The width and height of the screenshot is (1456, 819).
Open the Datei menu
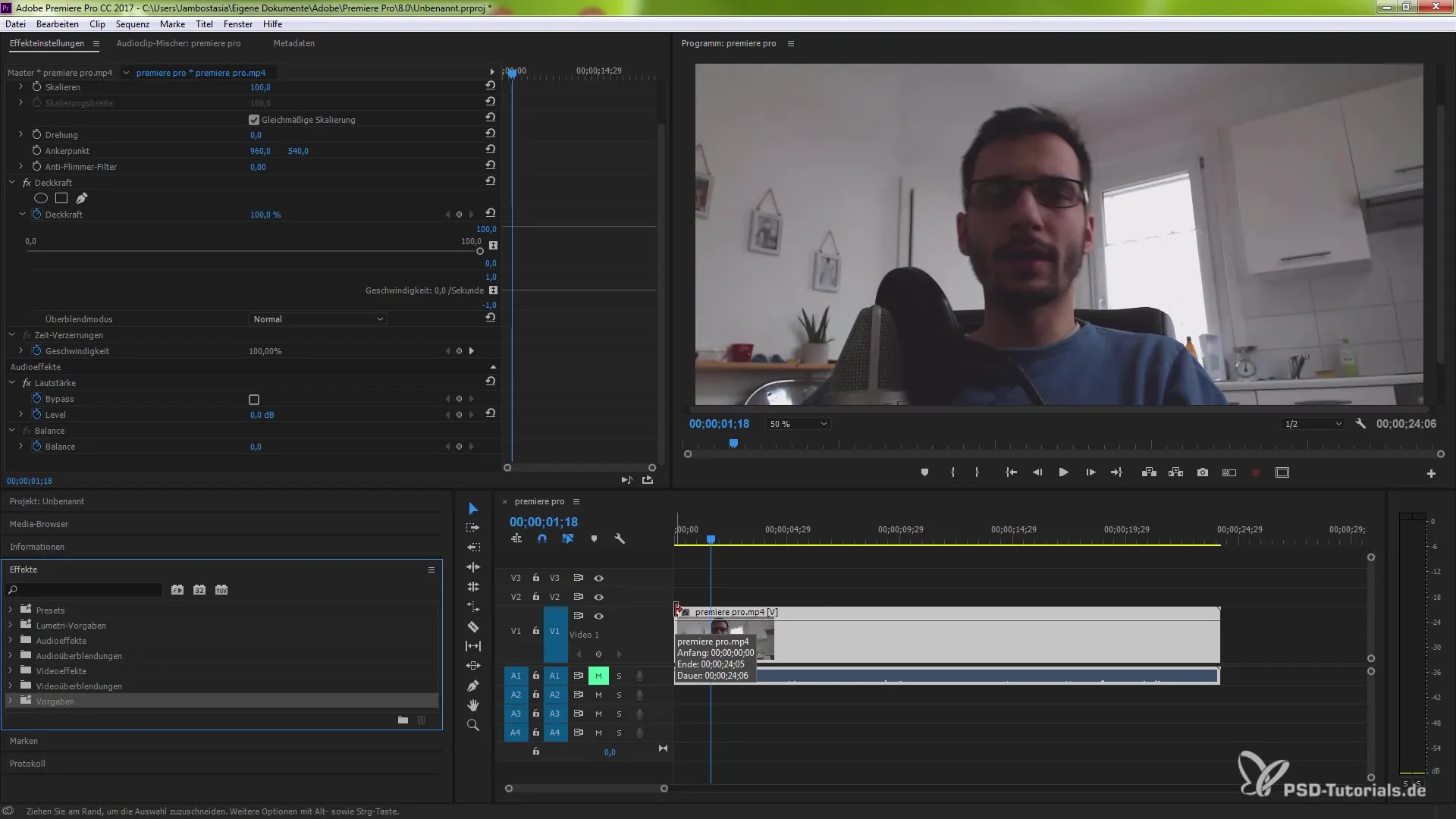[x=15, y=24]
